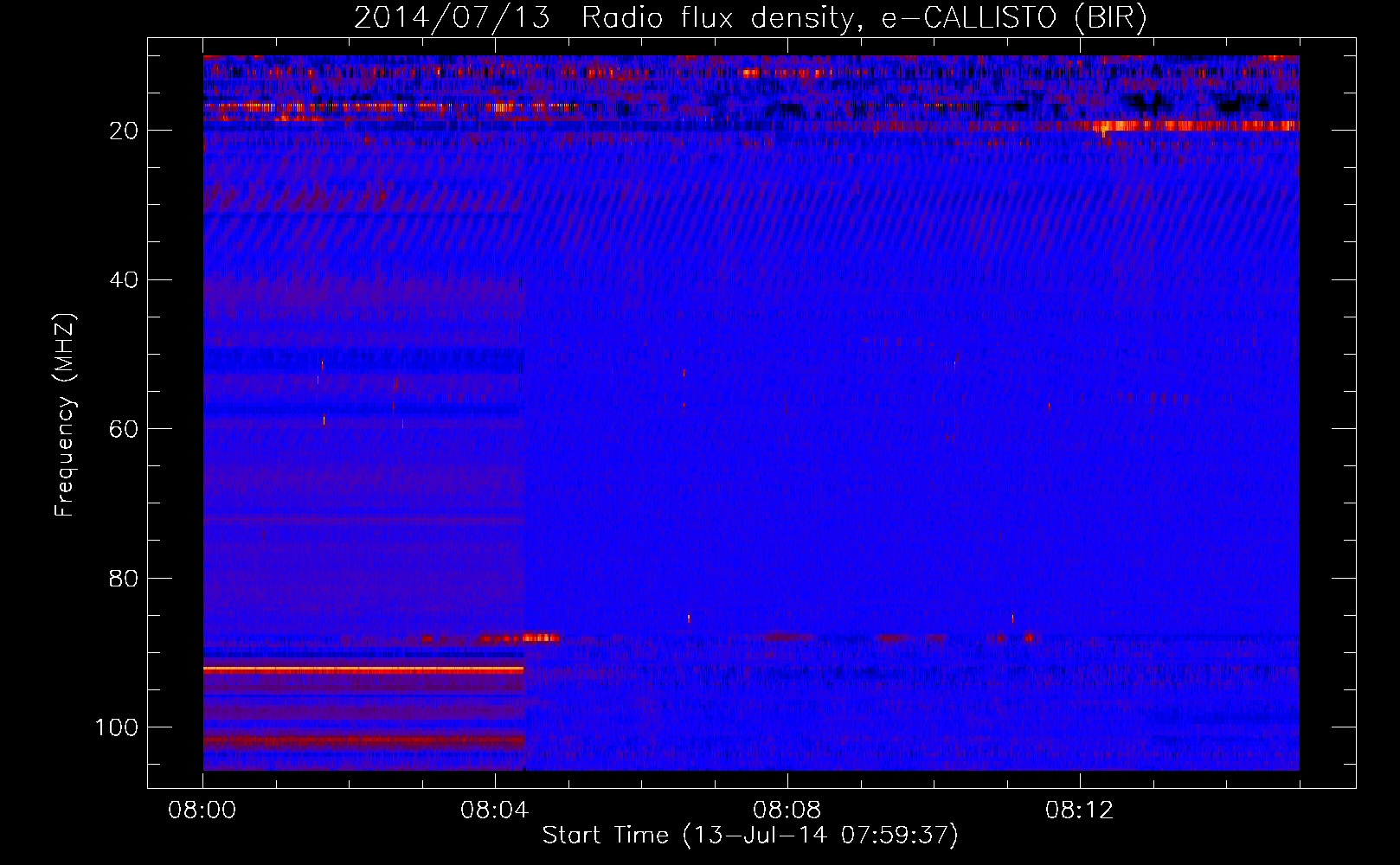Click the '08:08' time tick label
The height and width of the screenshot is (865, 1400).
pos(787,811)
